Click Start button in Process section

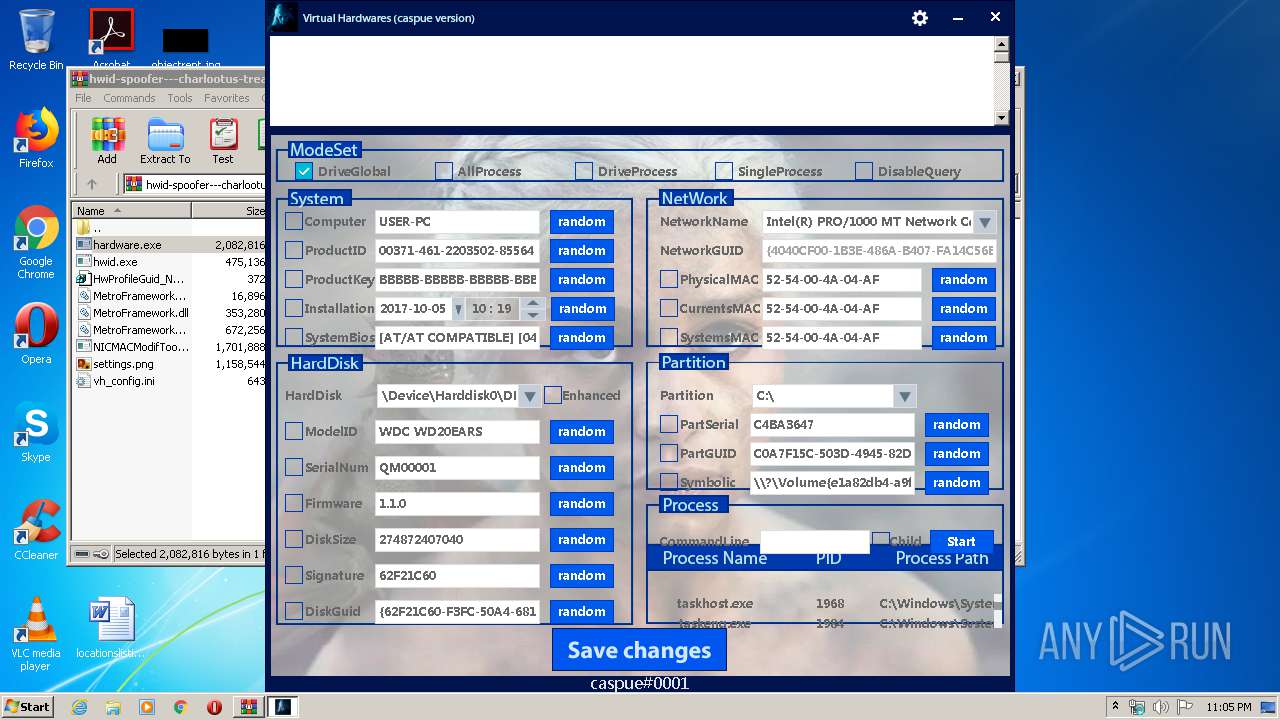point(961,540)
